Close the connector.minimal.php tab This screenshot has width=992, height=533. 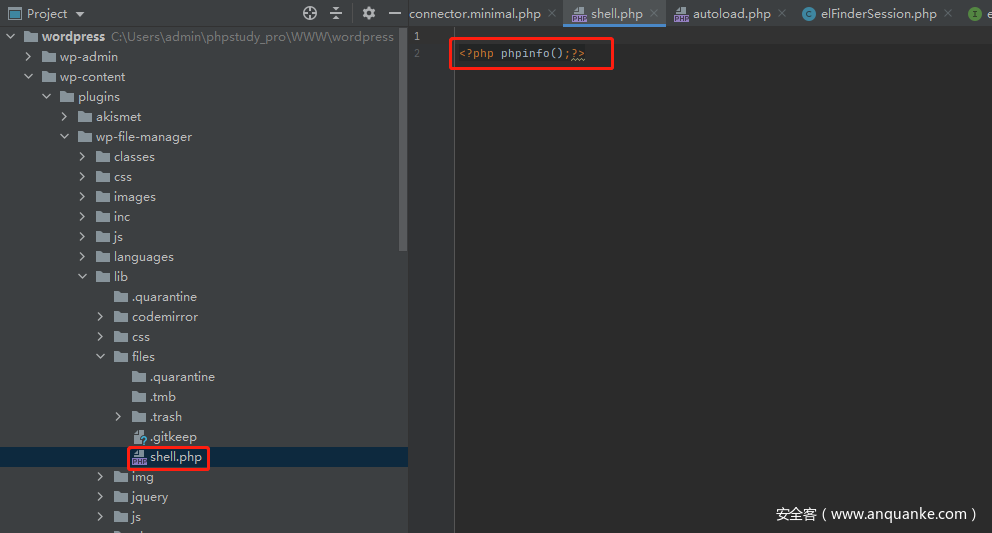(x=551, y=14)
